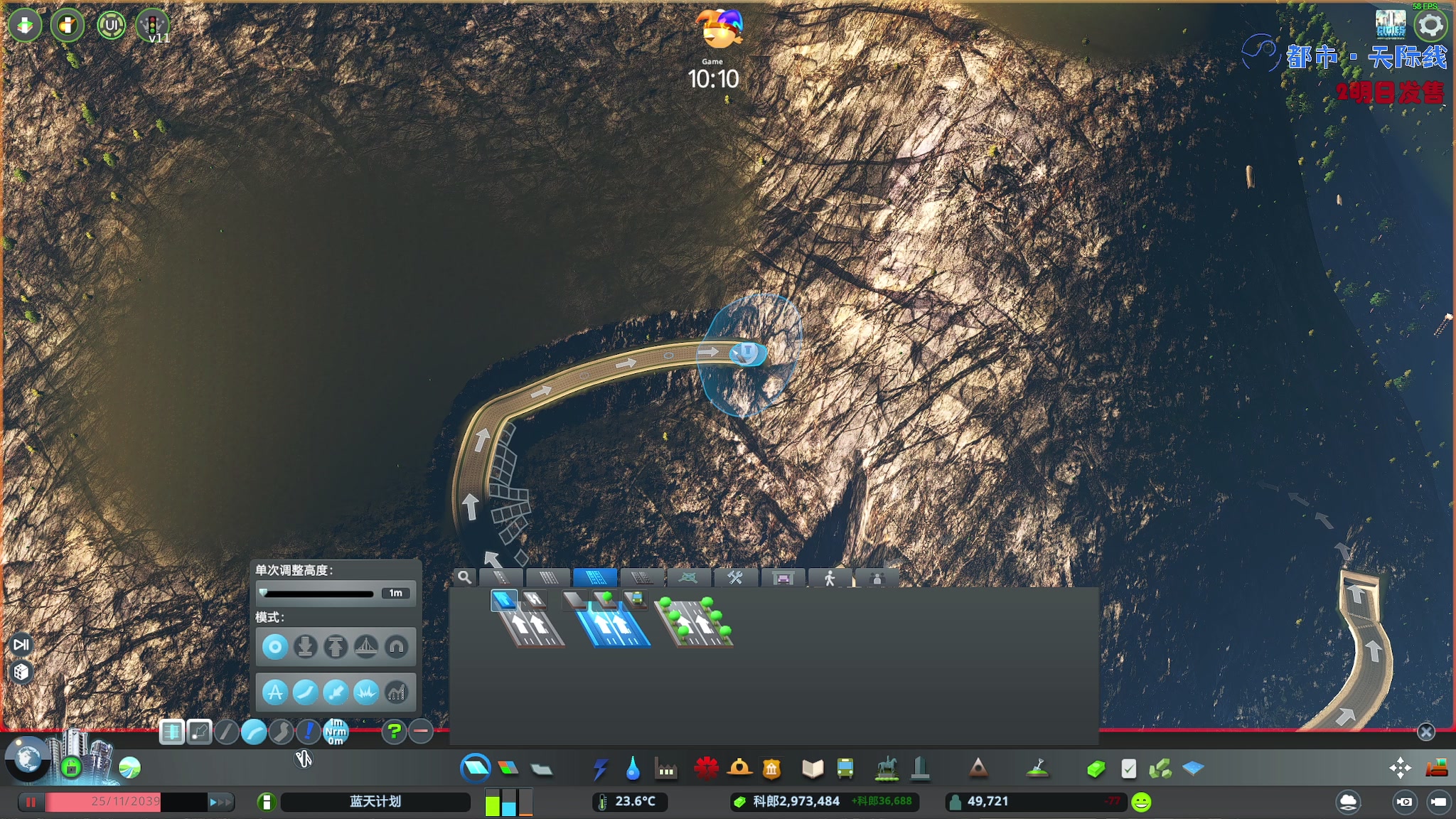This screenshot has width=1456, height=819.
Task: Expand the city happiness smiley info
Action: click(x=1141, y=802)
